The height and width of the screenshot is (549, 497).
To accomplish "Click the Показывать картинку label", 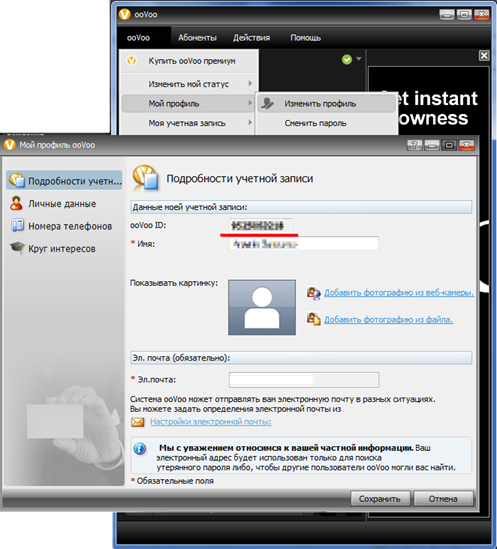I will tap(174, 283).
